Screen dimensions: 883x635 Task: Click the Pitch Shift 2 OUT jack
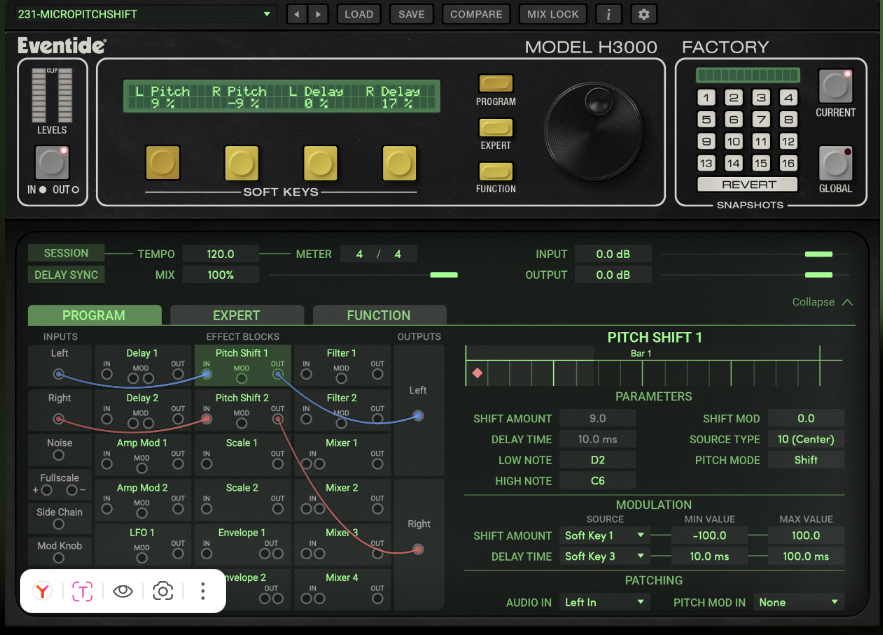[278, 419]
